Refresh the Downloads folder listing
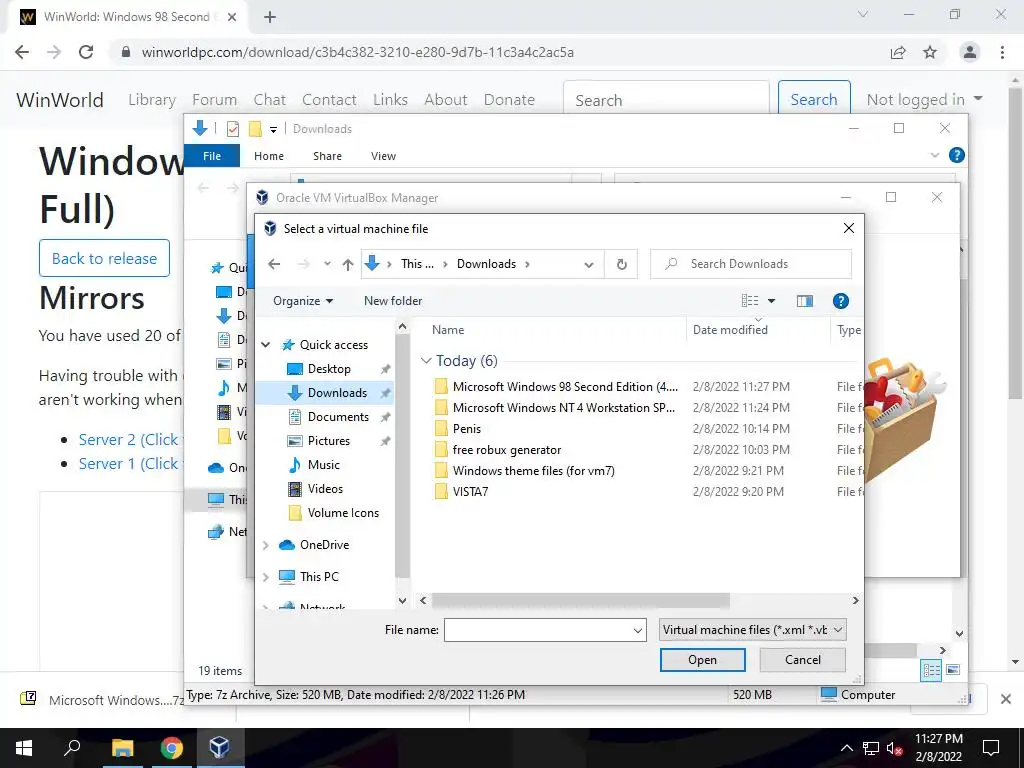 (x=621, y=264)
